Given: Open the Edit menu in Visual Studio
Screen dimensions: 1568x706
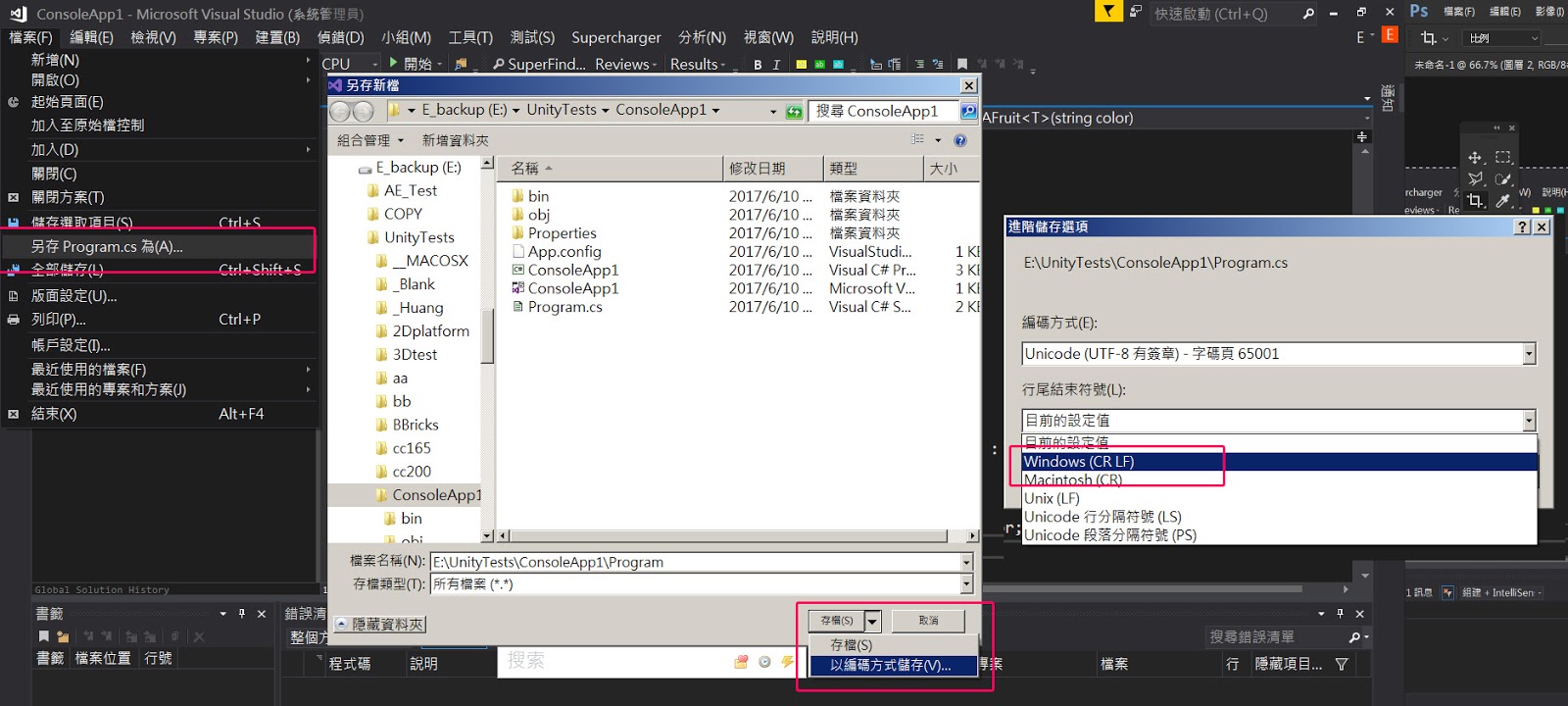Looking at the screenshot, I should pos(91,37).
